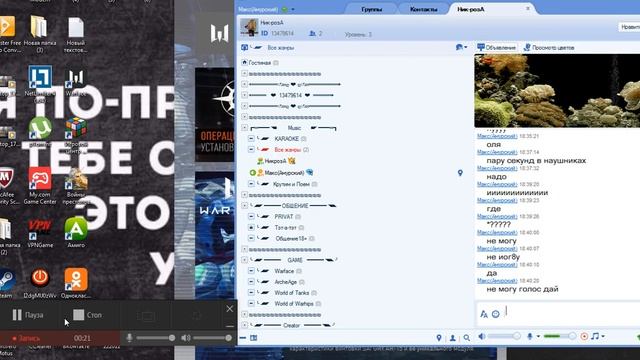The width and height of the screenshot is (640, 360).
Task: Open My.com Game Center desktop shortcut
Action: coord(40,186)
